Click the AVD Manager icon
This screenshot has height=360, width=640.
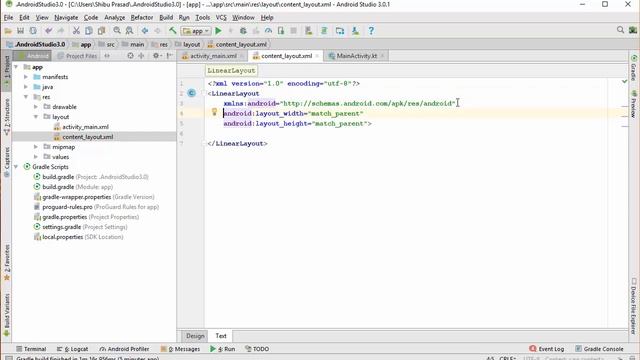tap(309, 31)
